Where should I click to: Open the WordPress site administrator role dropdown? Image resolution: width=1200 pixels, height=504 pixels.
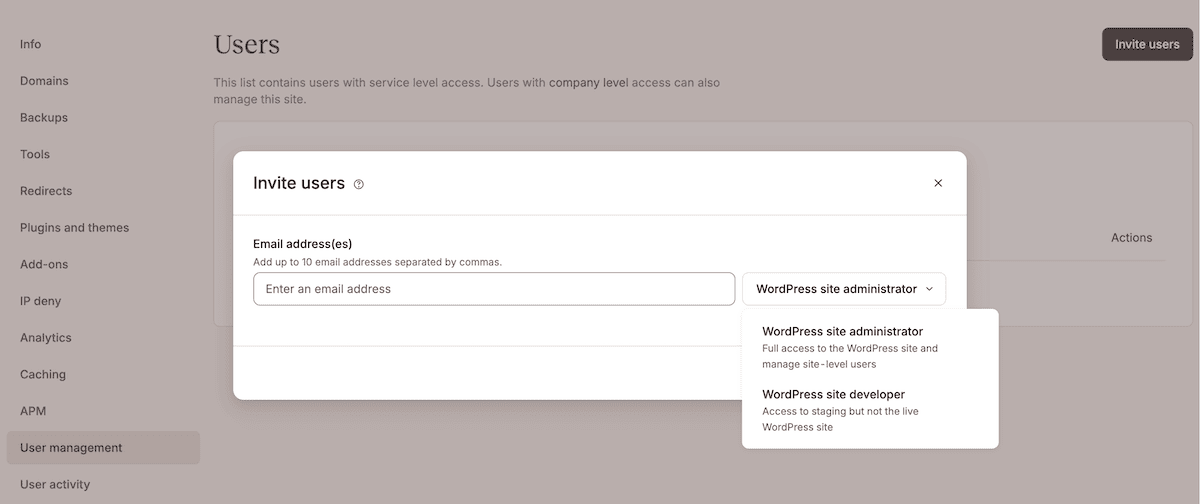(x=843, y=289)
